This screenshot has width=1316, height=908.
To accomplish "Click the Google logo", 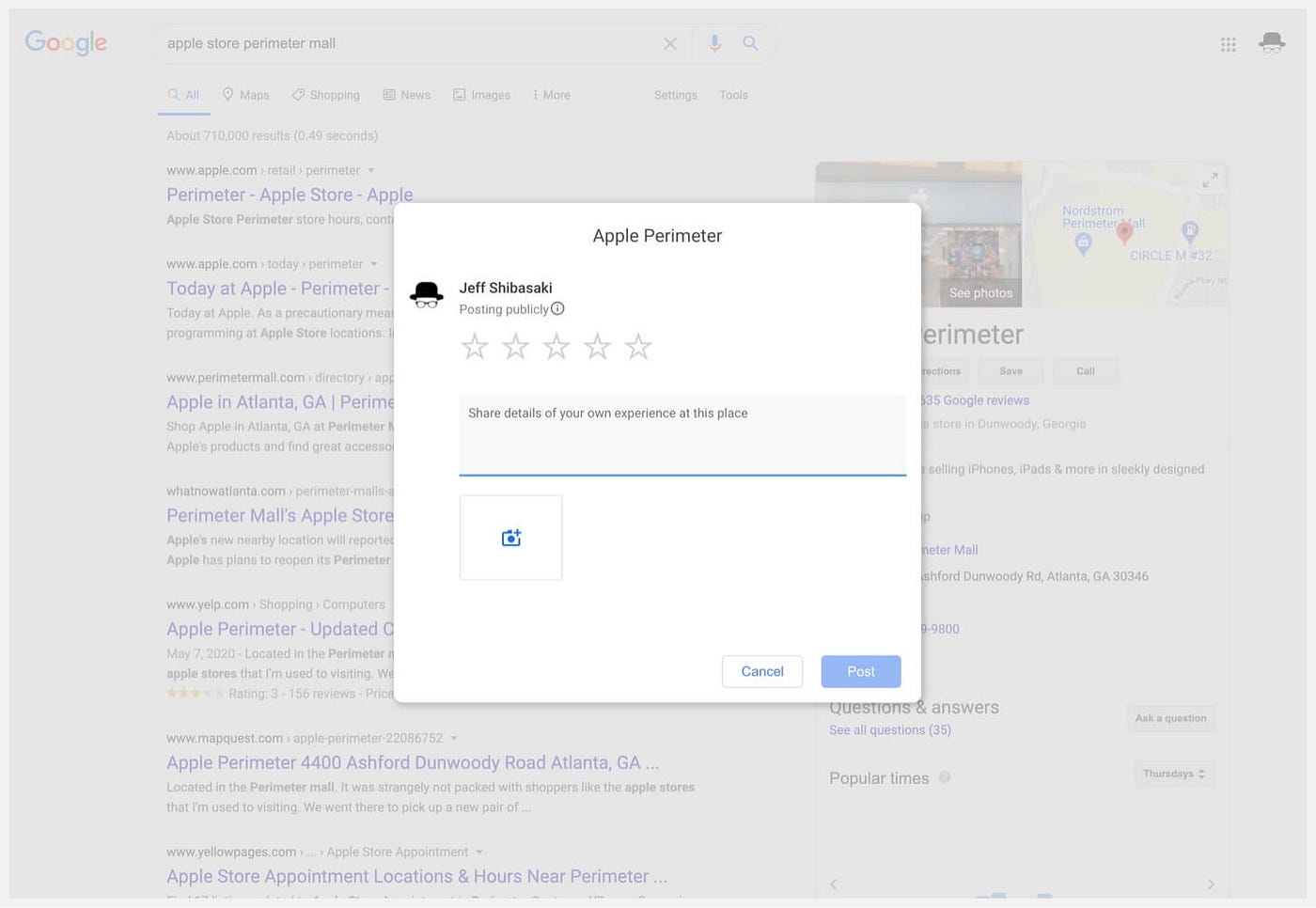I will coord(66,42).
